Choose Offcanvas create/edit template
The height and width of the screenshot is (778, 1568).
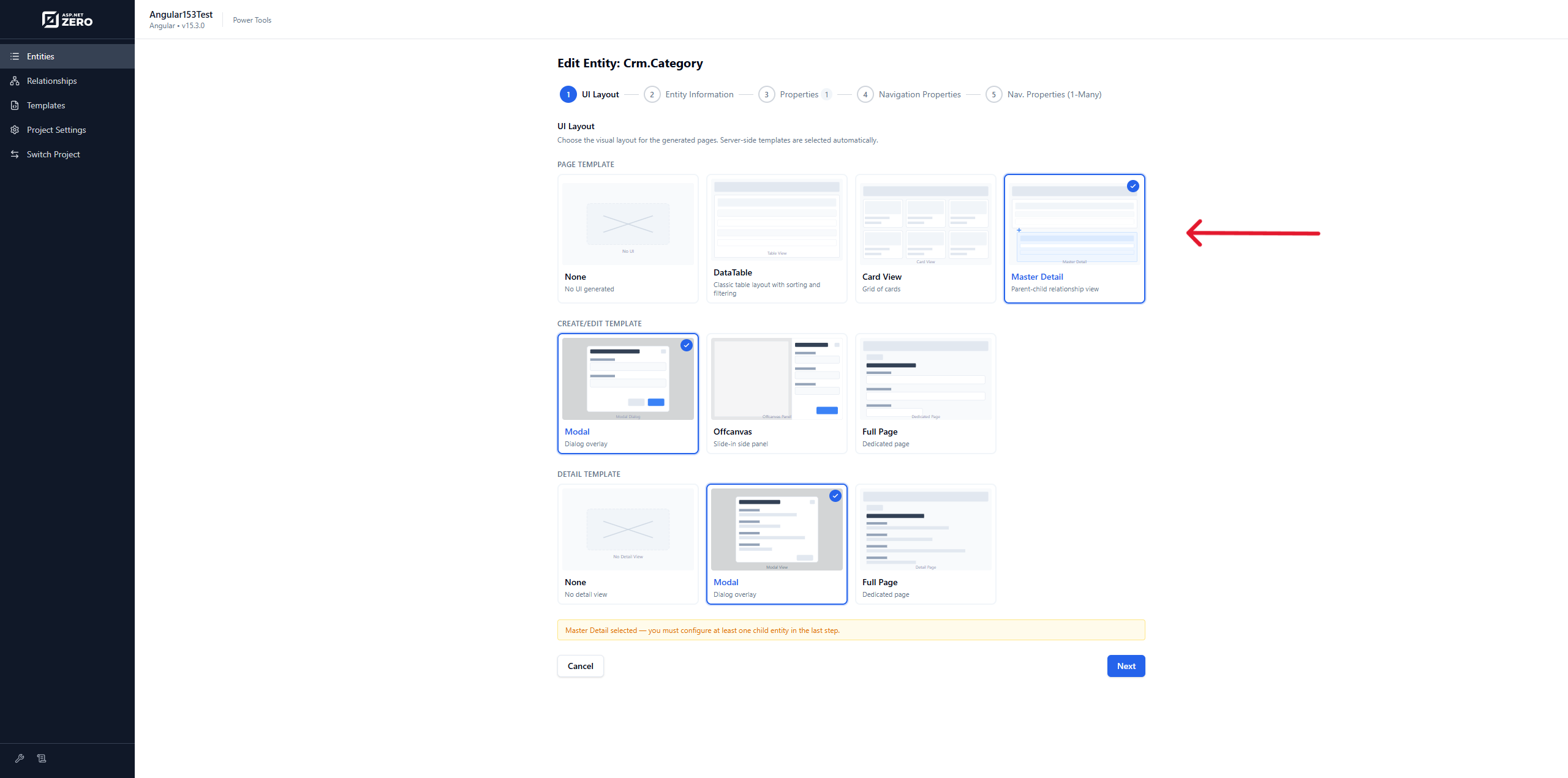[x=777, y=394]
